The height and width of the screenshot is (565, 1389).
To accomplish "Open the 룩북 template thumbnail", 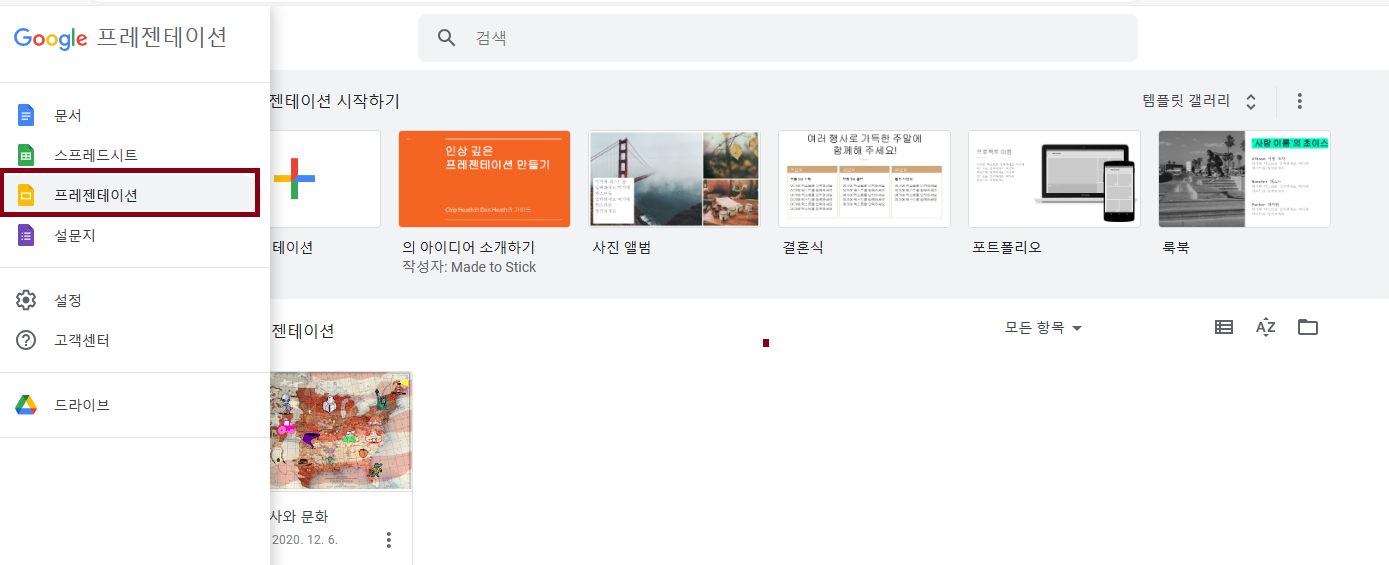I will click(1244, 179).
